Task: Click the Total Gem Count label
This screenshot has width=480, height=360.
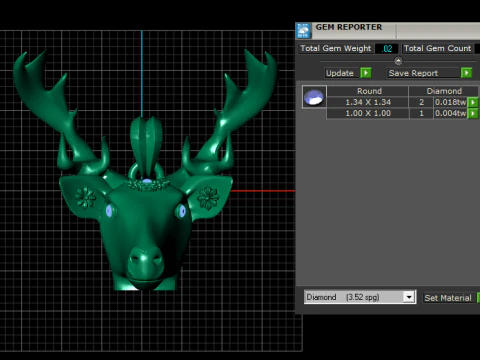Action: 437,48
